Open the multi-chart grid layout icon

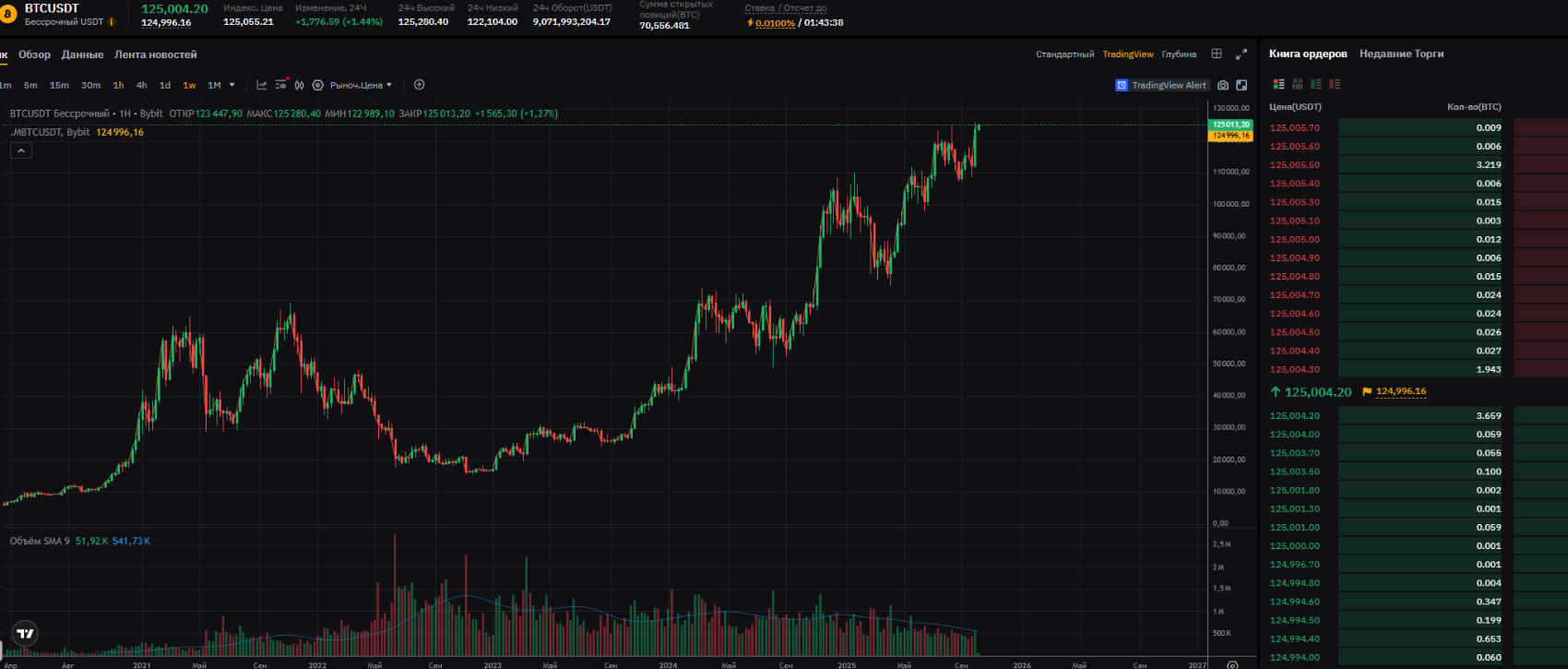[x=1217, y=54]
